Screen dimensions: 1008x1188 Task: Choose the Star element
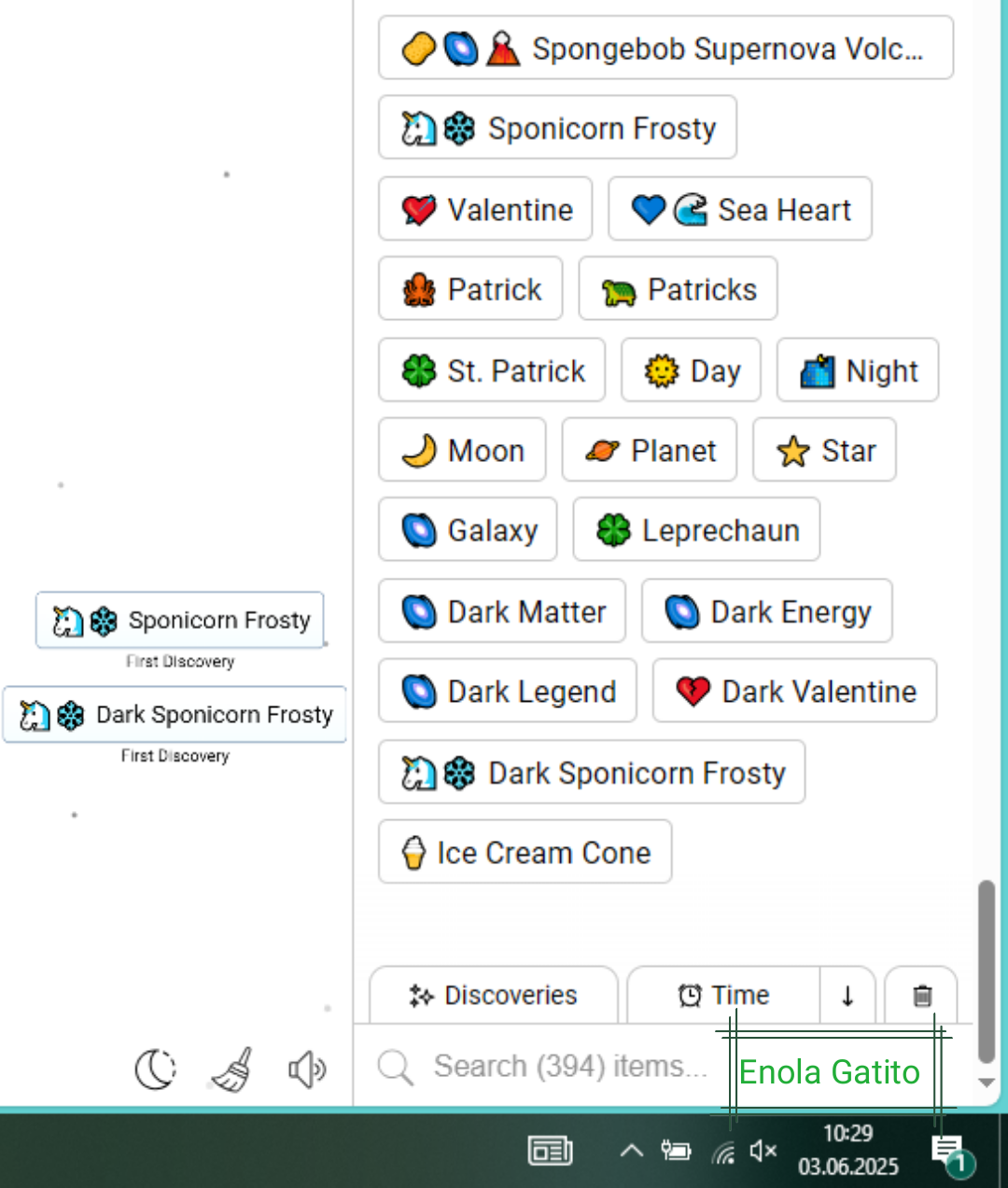(x=824, y=450)
